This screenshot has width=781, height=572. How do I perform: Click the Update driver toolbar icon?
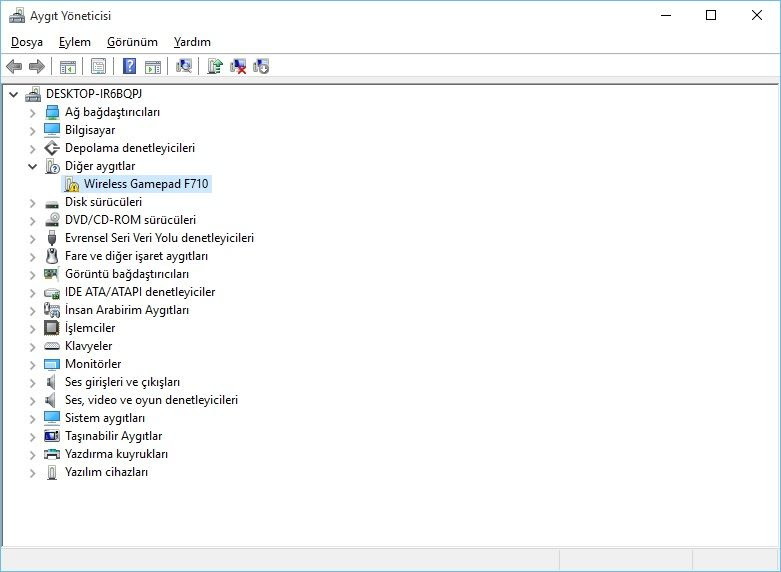(215, 66)
